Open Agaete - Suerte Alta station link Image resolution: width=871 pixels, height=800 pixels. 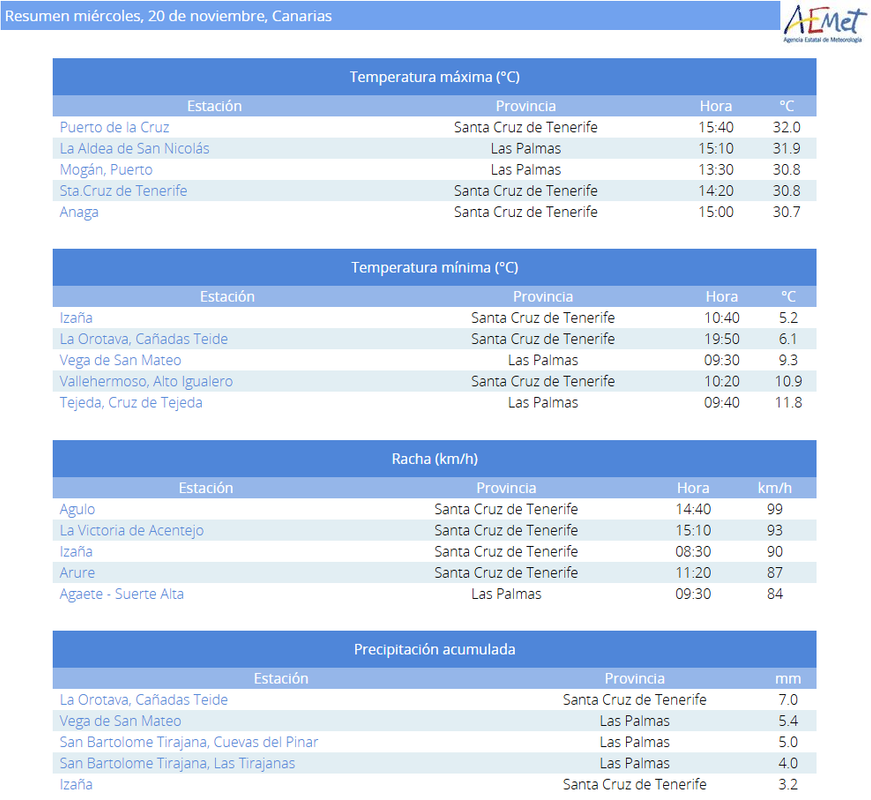(122, 594)
